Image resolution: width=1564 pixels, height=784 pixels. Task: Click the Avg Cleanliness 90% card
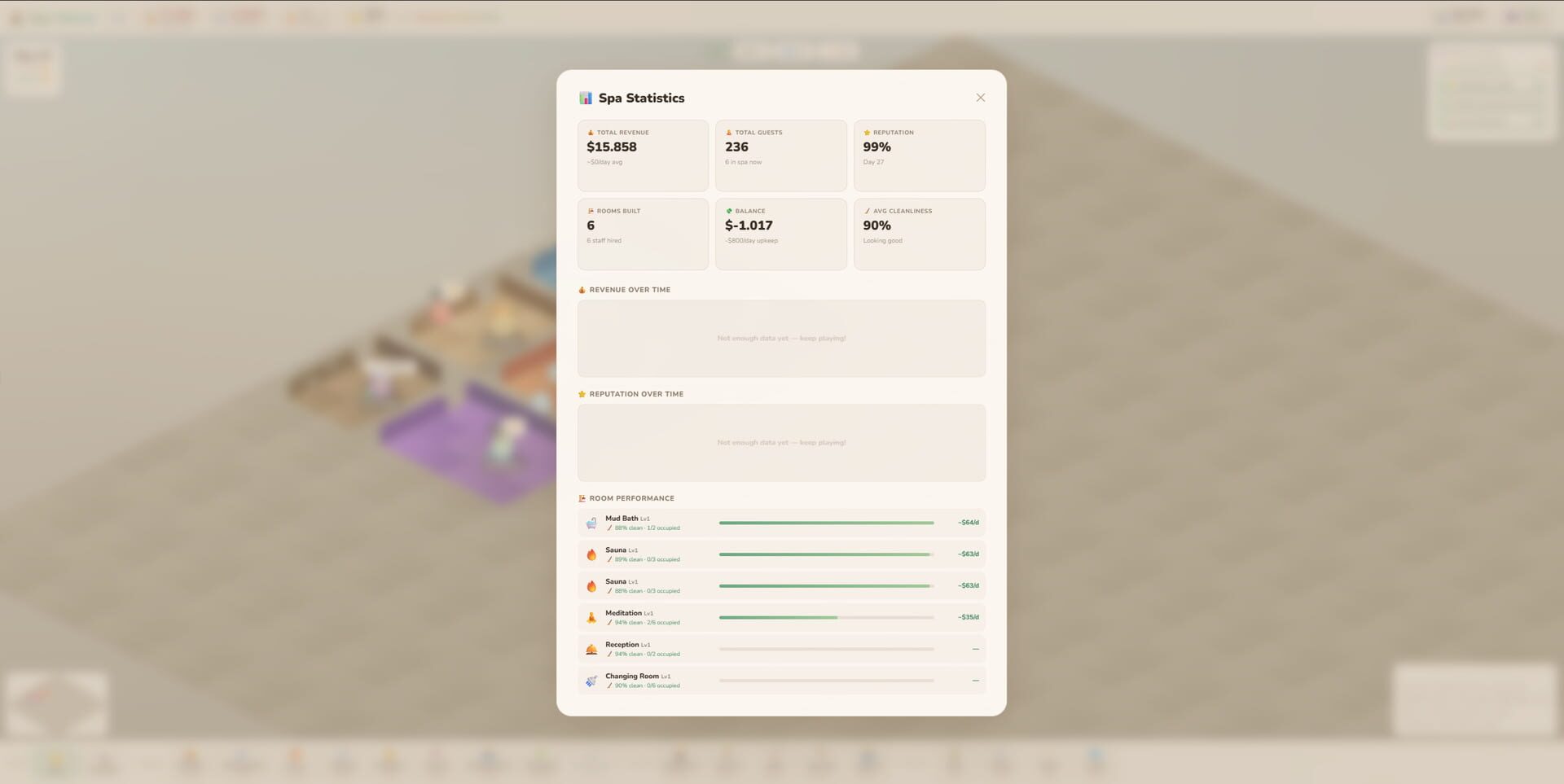coord(919,234)
